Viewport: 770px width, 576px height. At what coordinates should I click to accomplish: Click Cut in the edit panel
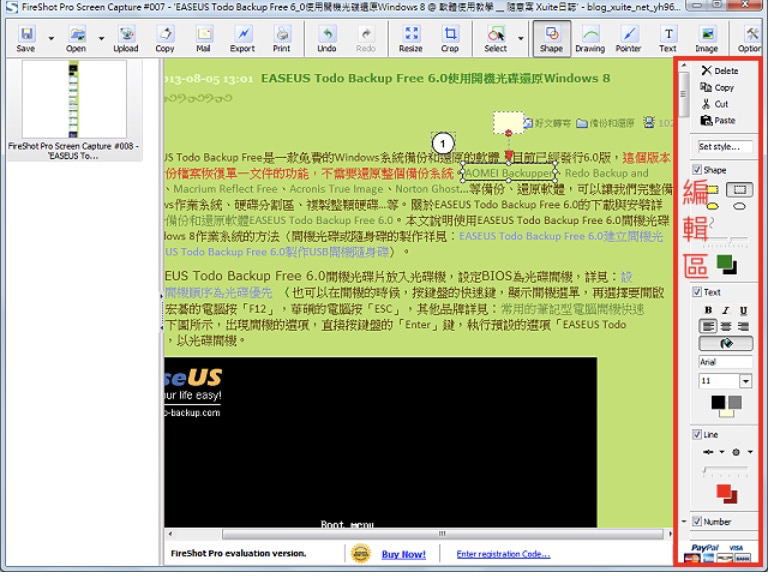click(x=715, y=104)
